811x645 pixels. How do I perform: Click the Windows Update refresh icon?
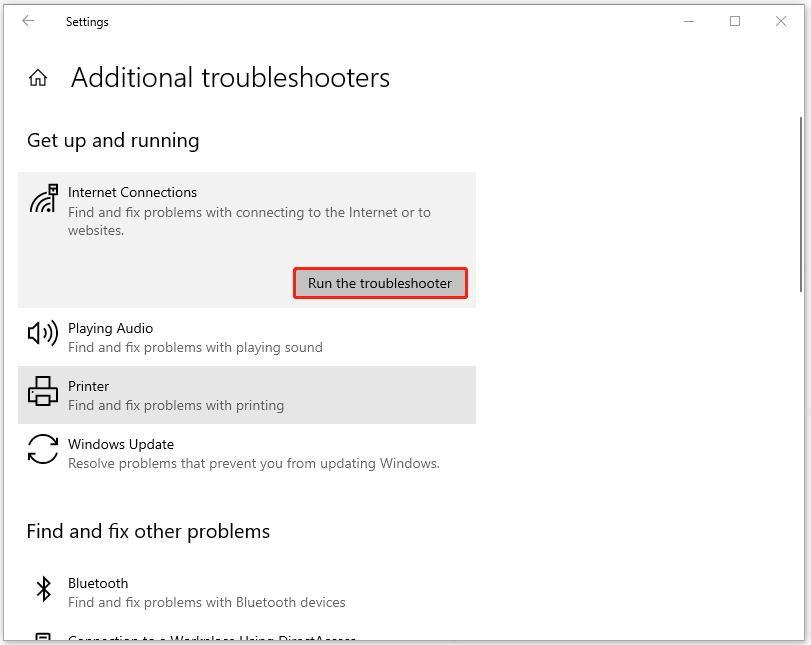(x=43, y=448)
